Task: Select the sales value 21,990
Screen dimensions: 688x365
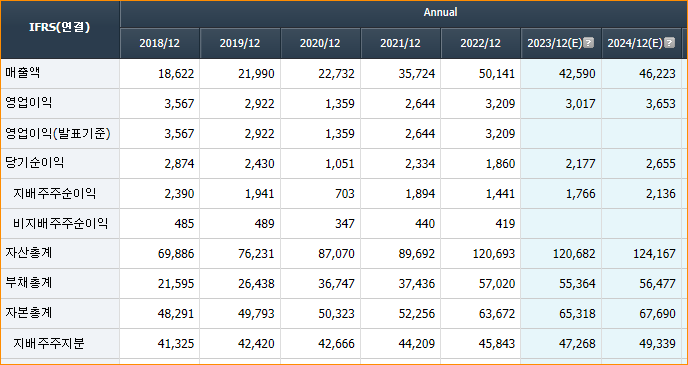Action: click(x=256, y=74)
